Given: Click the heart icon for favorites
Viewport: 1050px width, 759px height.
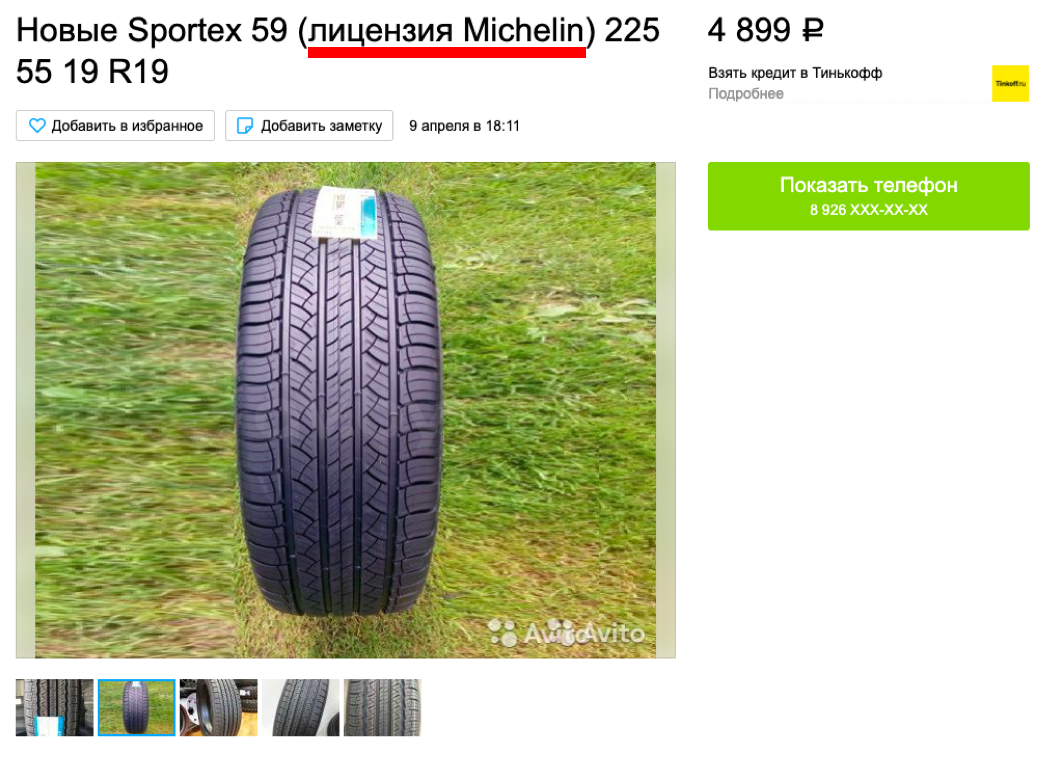Looking at the screenshot, I should (38, 125).
